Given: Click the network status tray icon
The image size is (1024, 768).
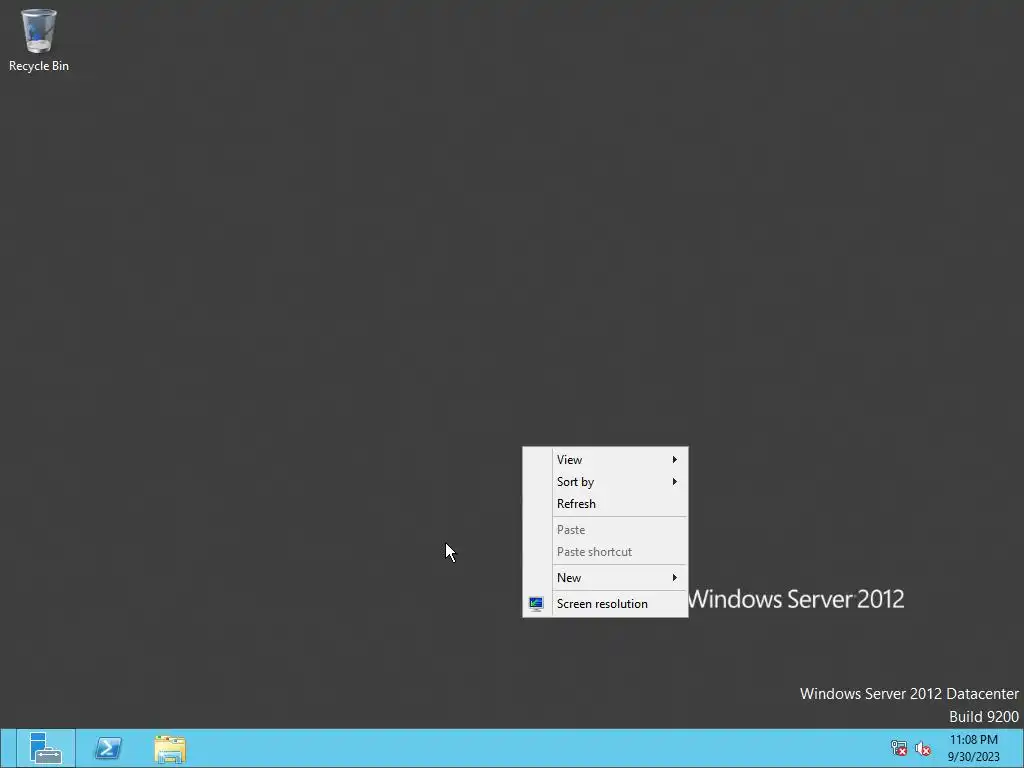Looking at the screenshot, I should 899,748.
